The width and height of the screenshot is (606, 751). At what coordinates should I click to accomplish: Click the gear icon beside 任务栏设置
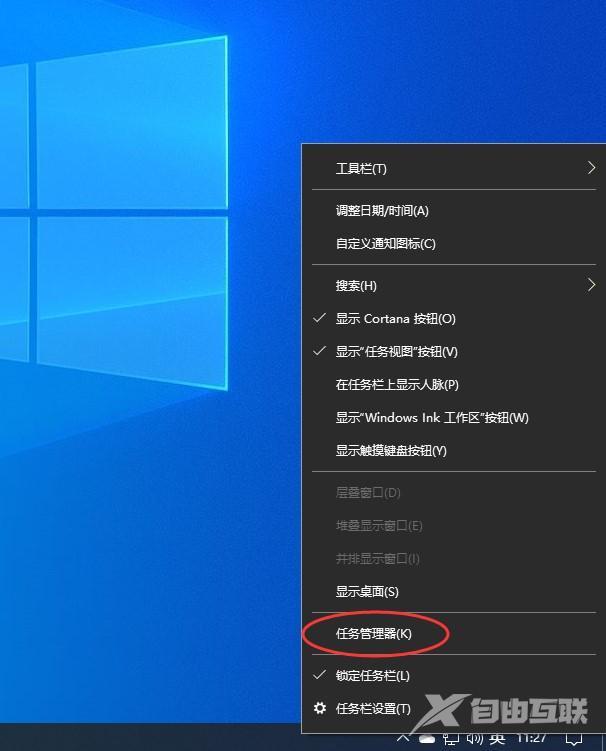(x=320, y=708)
